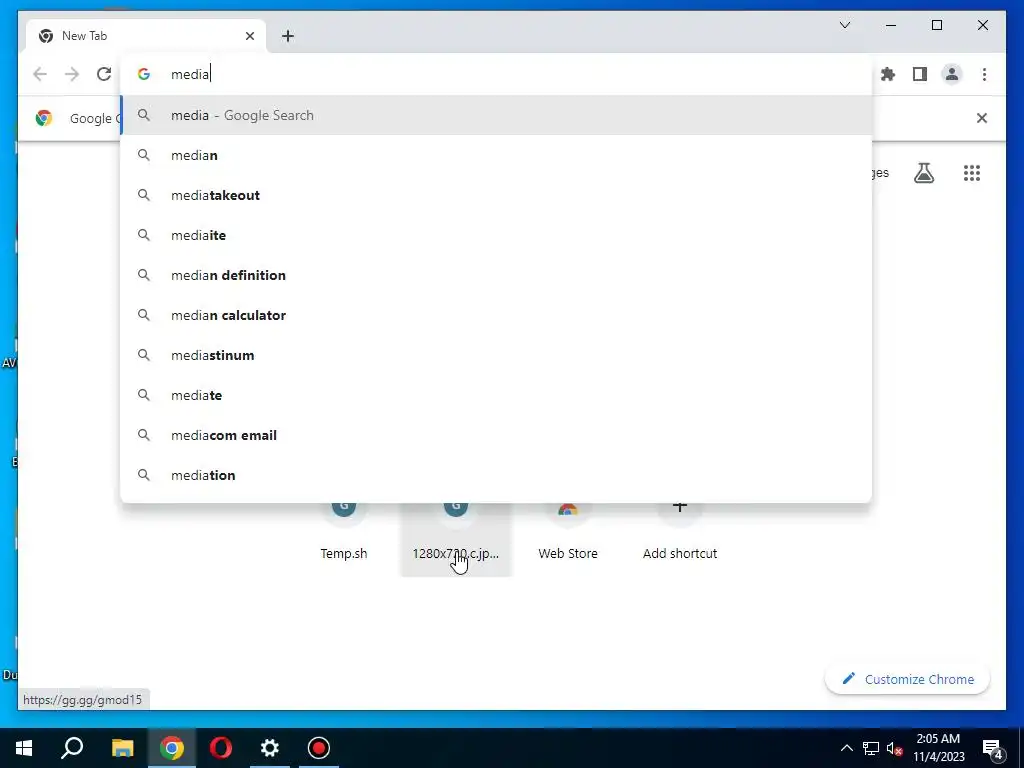1024x768 pixels.
Task: Reload the page with refresh icon
Action: pos(104,74)
